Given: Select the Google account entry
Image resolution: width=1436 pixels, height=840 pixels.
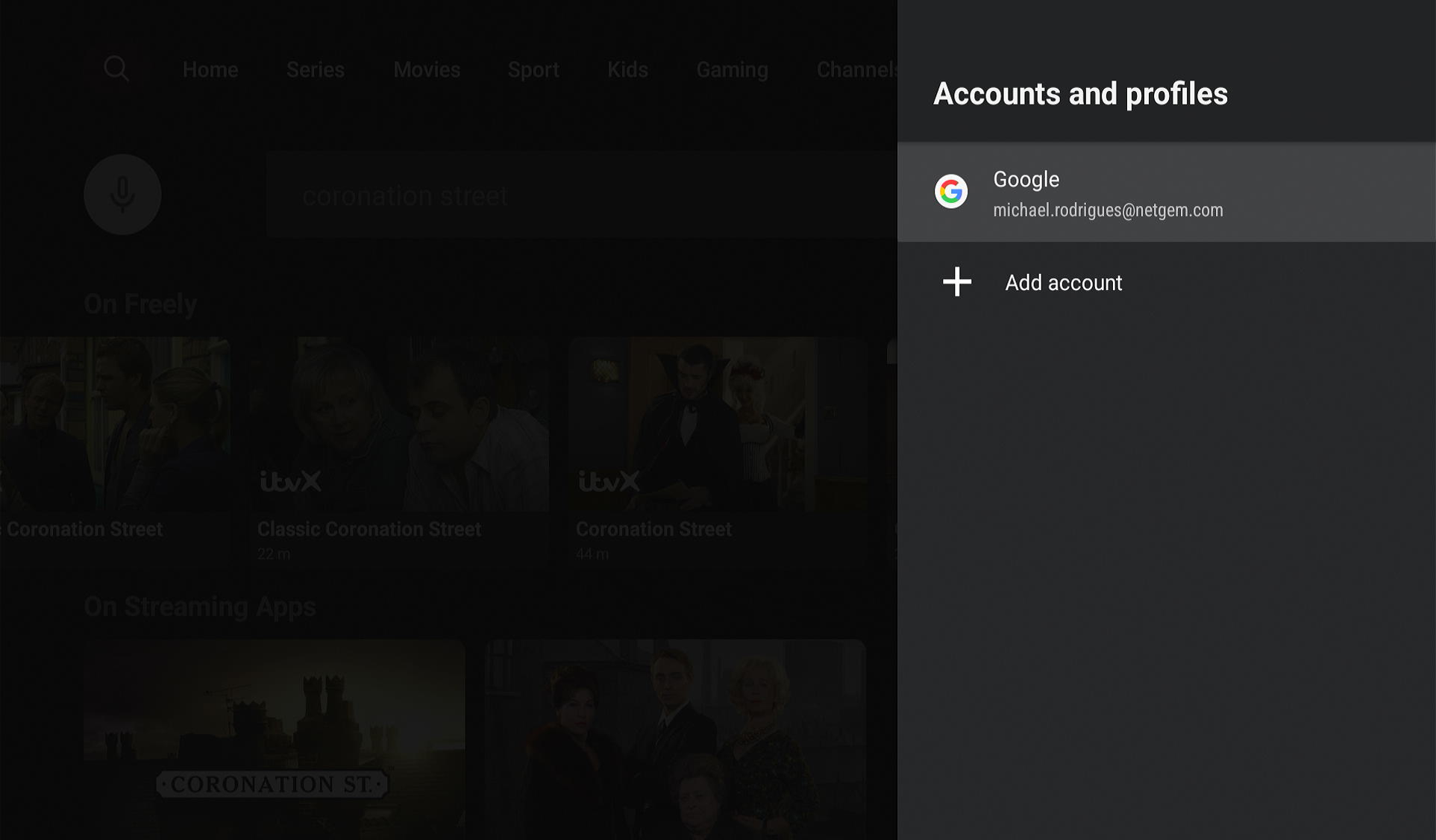Looking at the screenshot, I should point(1166,192).
